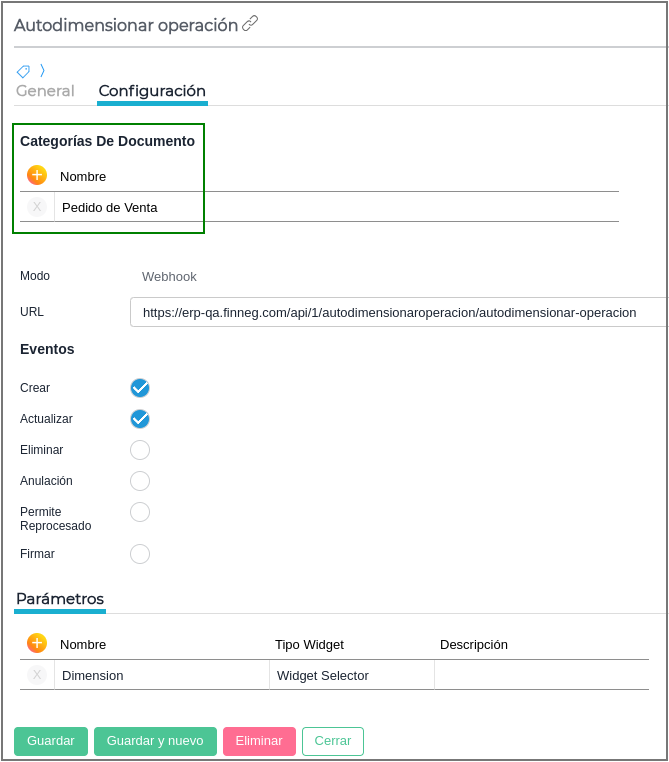Screen dimensions: 669x762
Task: Select the Configuración tab
Action: (152, 91)
